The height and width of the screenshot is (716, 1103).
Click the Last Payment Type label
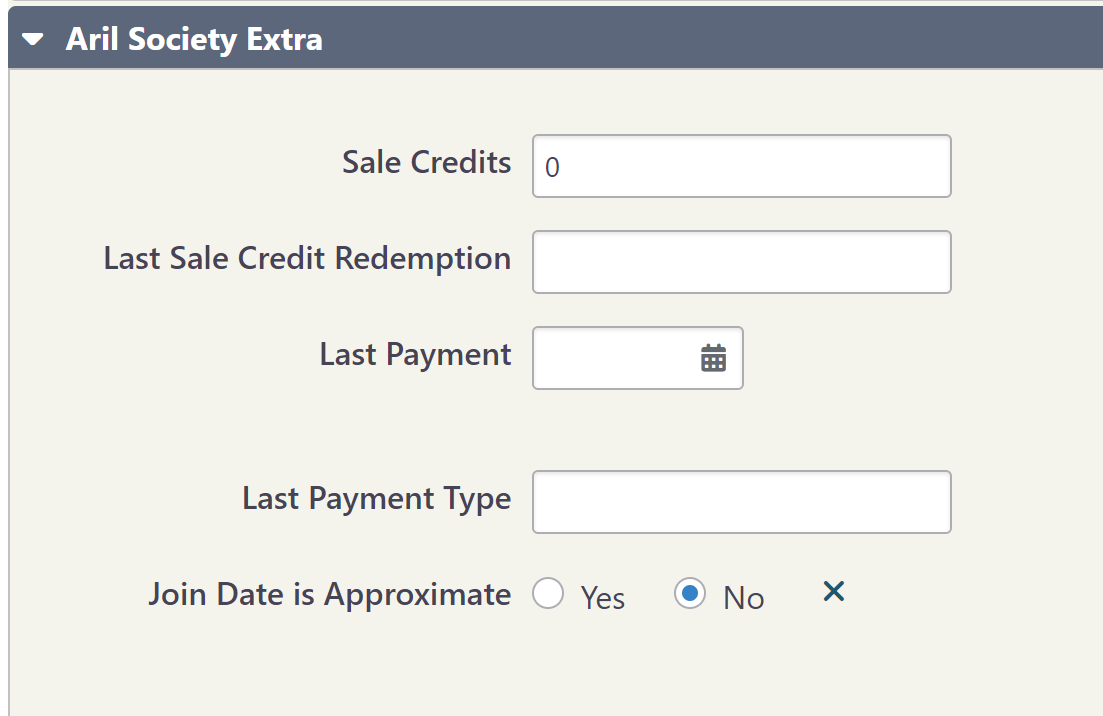pos(376,499)
